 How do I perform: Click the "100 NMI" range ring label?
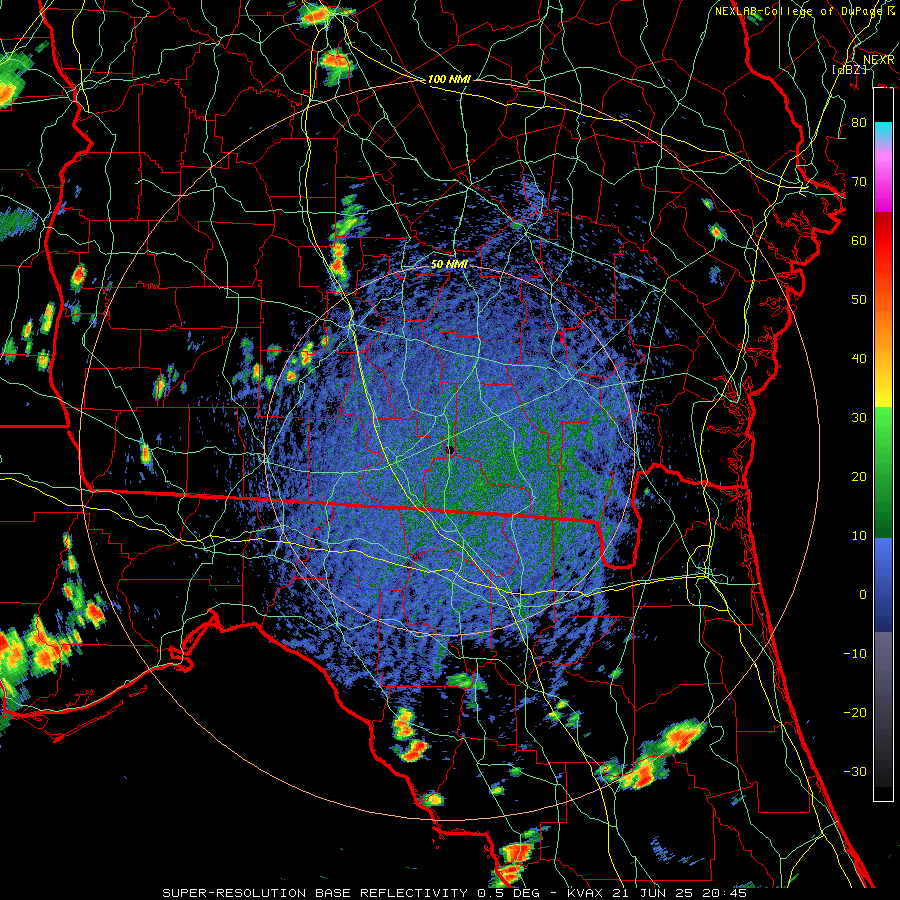449,79
